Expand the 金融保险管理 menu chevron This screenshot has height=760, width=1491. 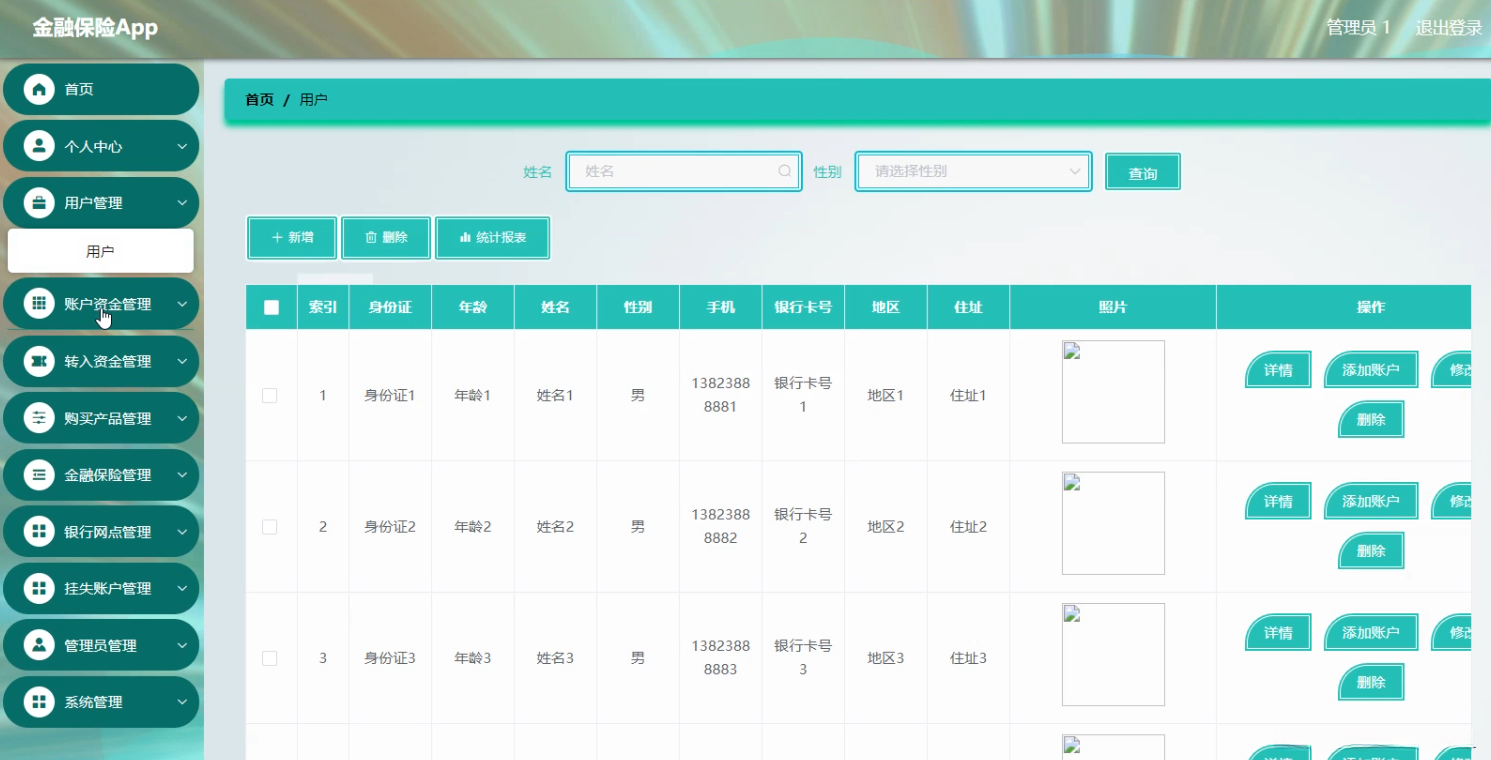tap(182, 475)
